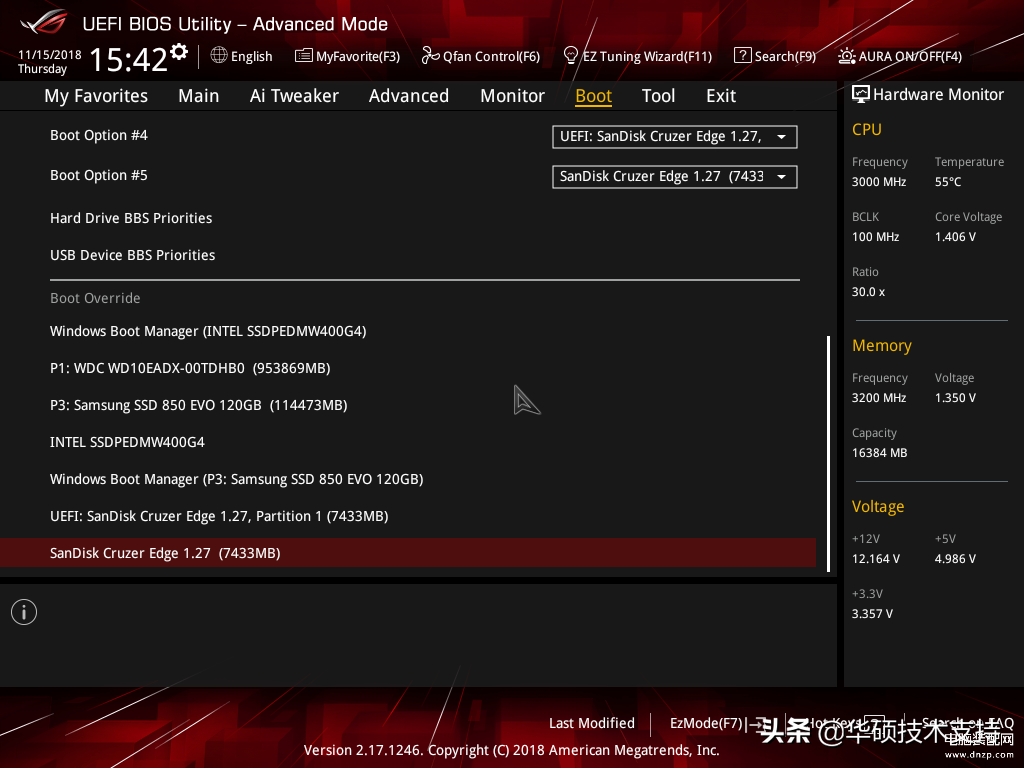Boot from Windows Boot Manager (INTEL SSDPEDMW400G4)
This screenshot has width=1024, height=768.
point(208,331)
